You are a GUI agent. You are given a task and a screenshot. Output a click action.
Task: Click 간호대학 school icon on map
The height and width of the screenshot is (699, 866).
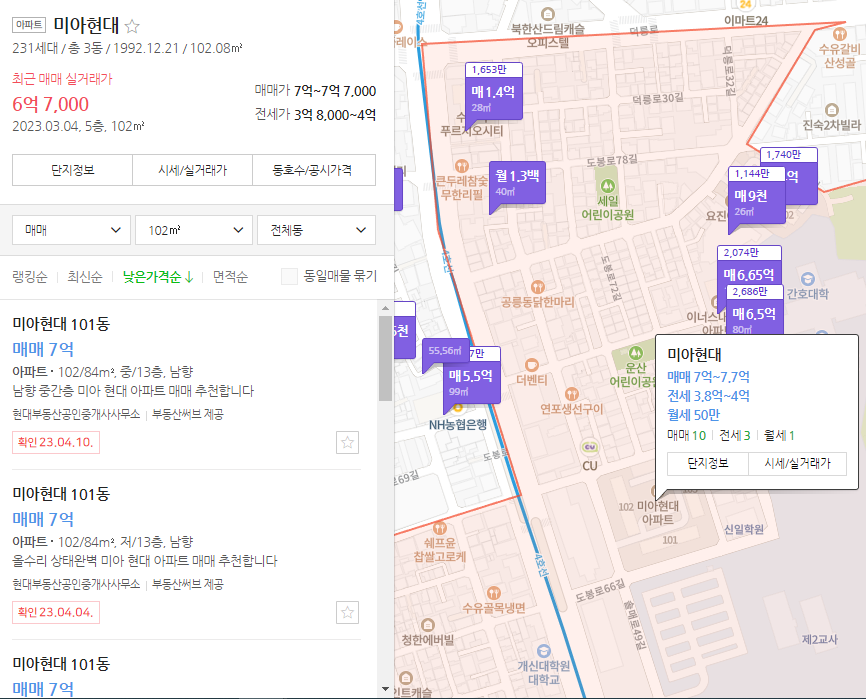[x=807, y=278]
